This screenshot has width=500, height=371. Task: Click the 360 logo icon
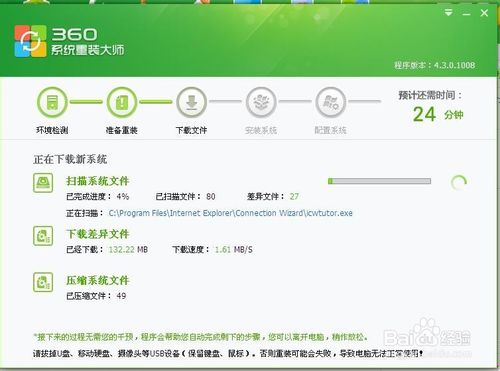point(30,41)
